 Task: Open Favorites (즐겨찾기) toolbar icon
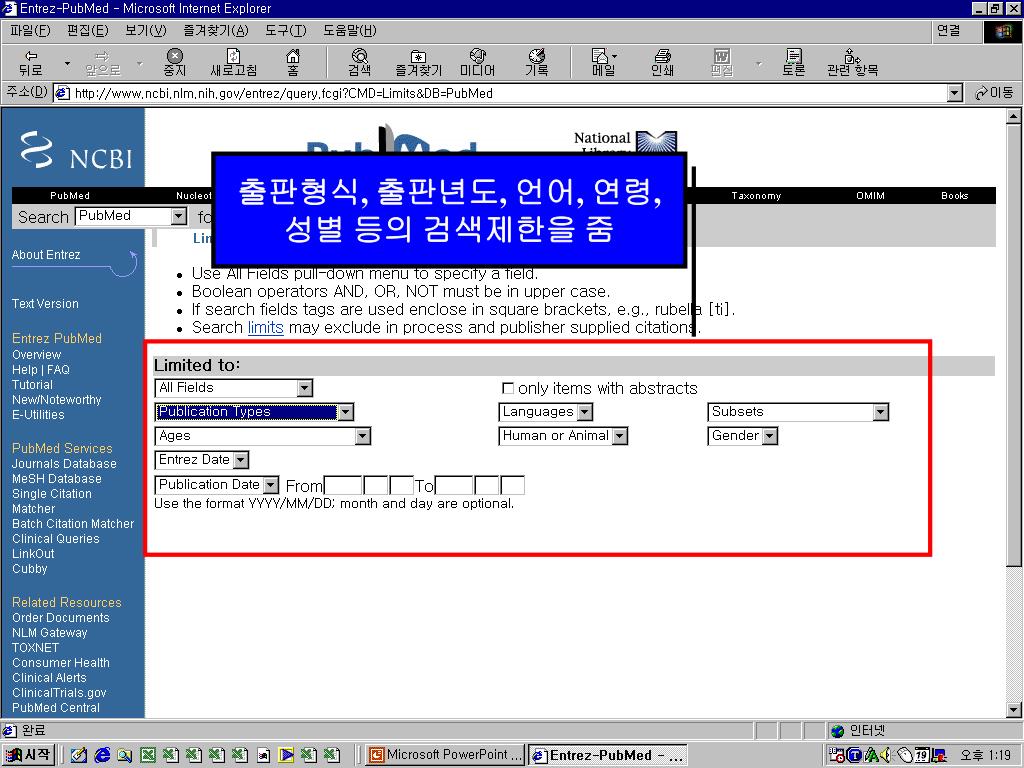(418, 63)
